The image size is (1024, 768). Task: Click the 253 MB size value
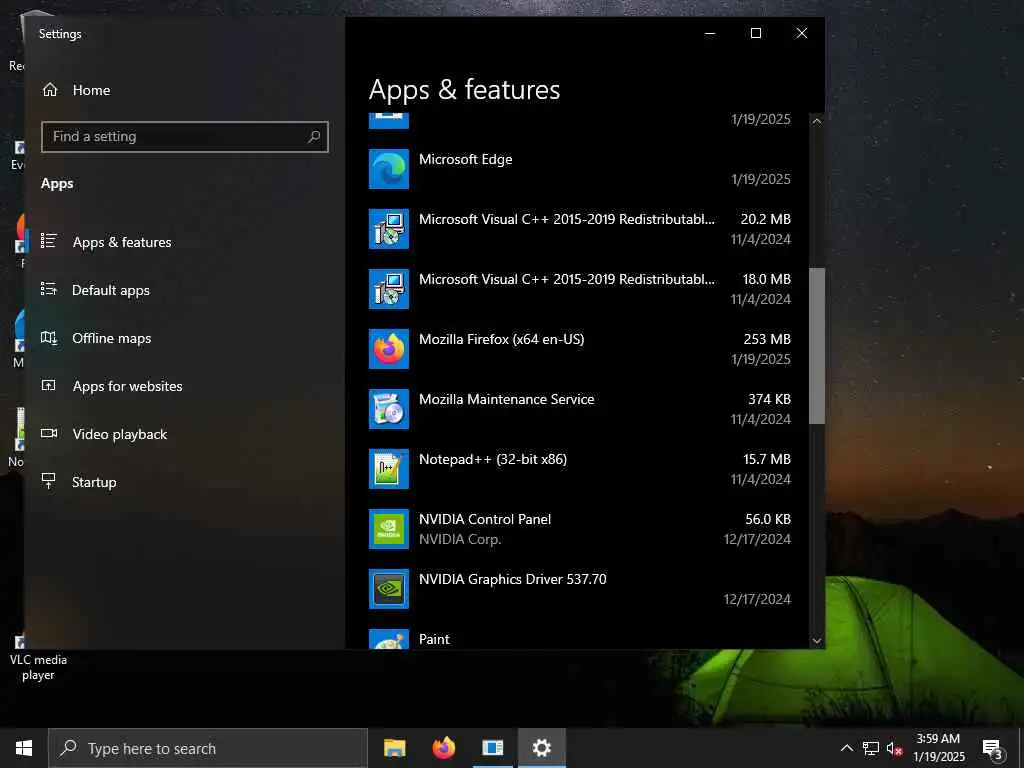pyautogui.click(x=767, y=339)
